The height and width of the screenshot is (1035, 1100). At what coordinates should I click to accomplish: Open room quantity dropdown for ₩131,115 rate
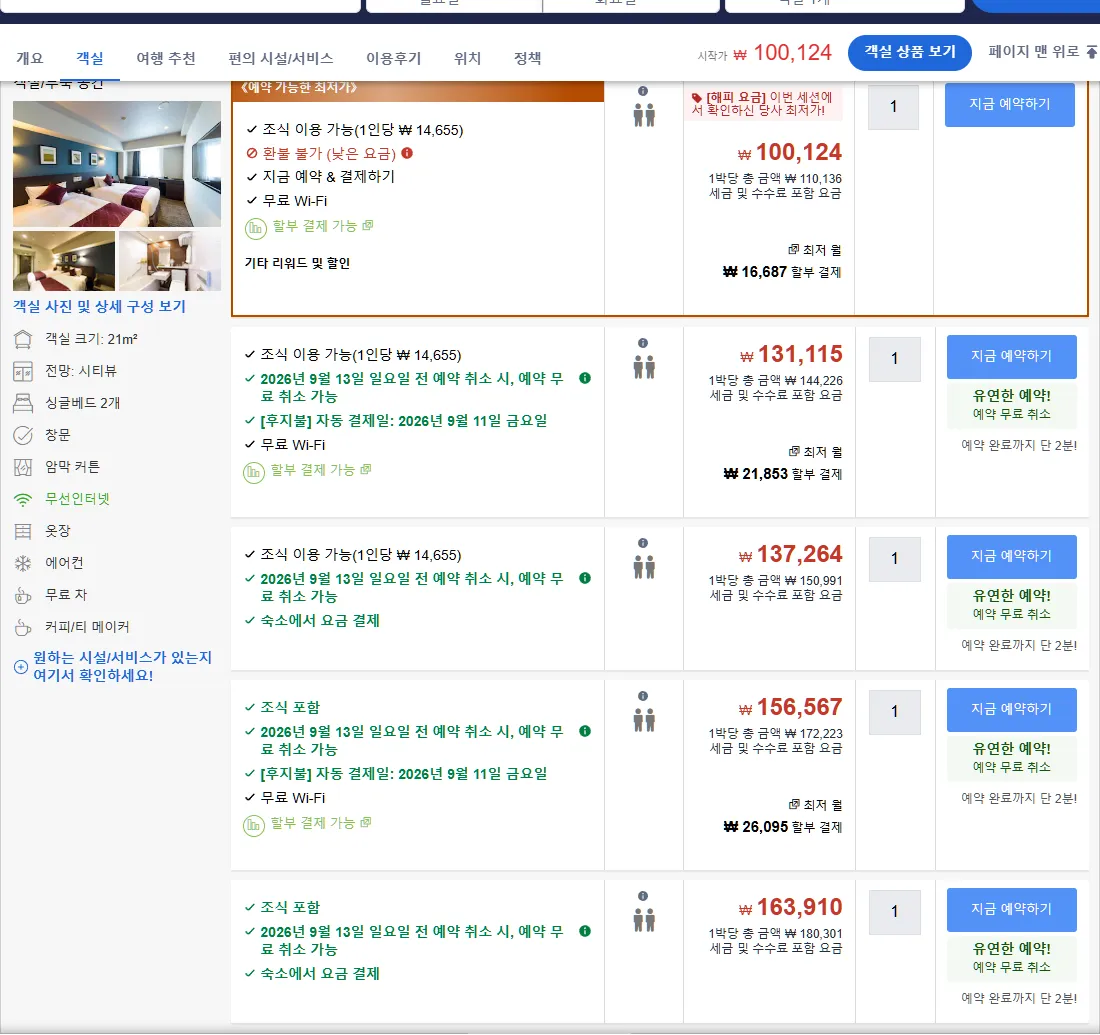tap(894, 359)
